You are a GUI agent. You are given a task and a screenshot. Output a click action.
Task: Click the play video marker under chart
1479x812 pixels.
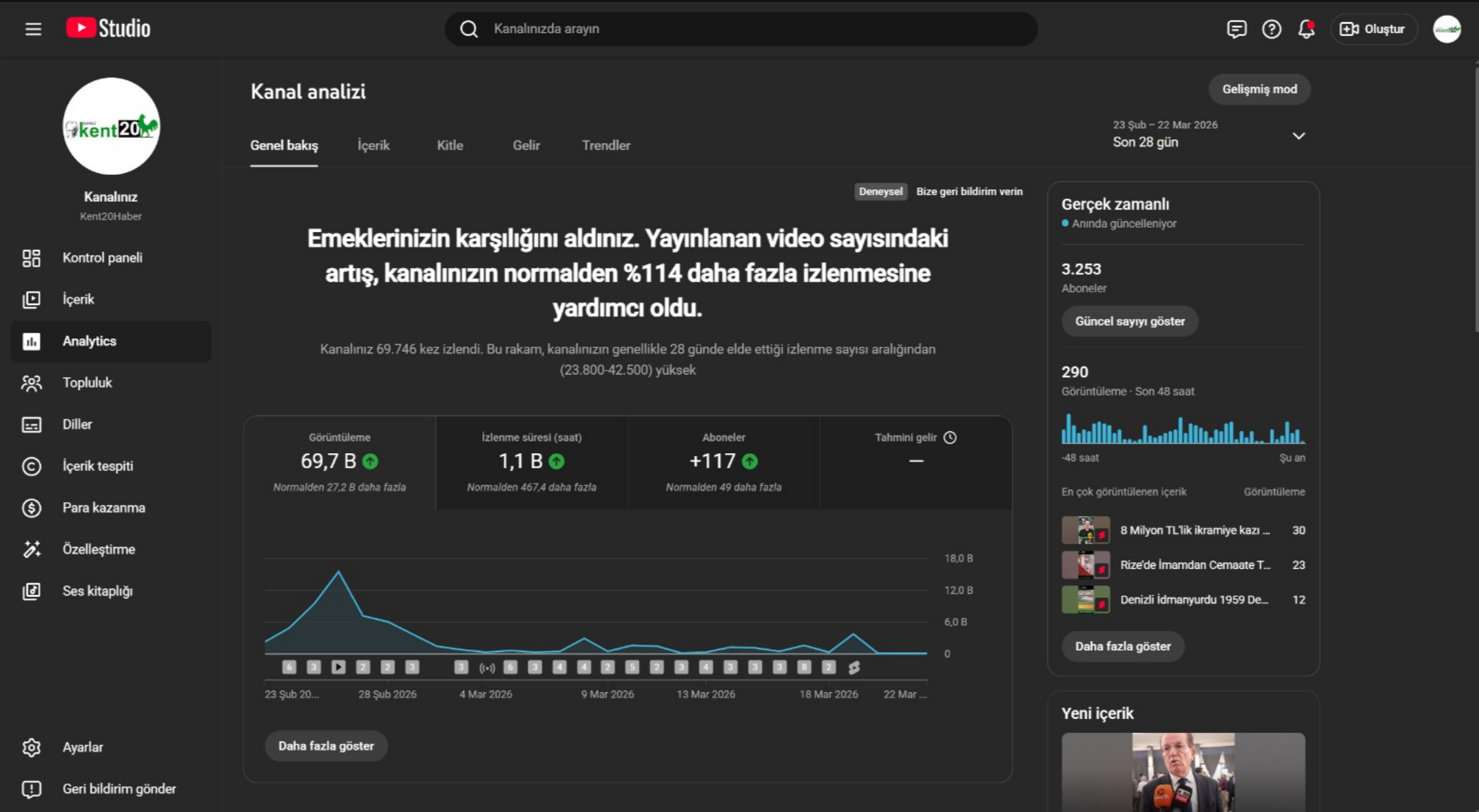tap(338, 667)
